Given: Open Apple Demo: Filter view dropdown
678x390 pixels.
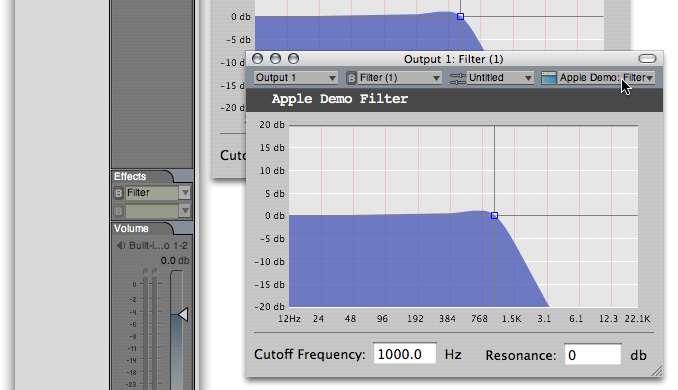Looking at the screenshot, I should (x=606, y=78).
